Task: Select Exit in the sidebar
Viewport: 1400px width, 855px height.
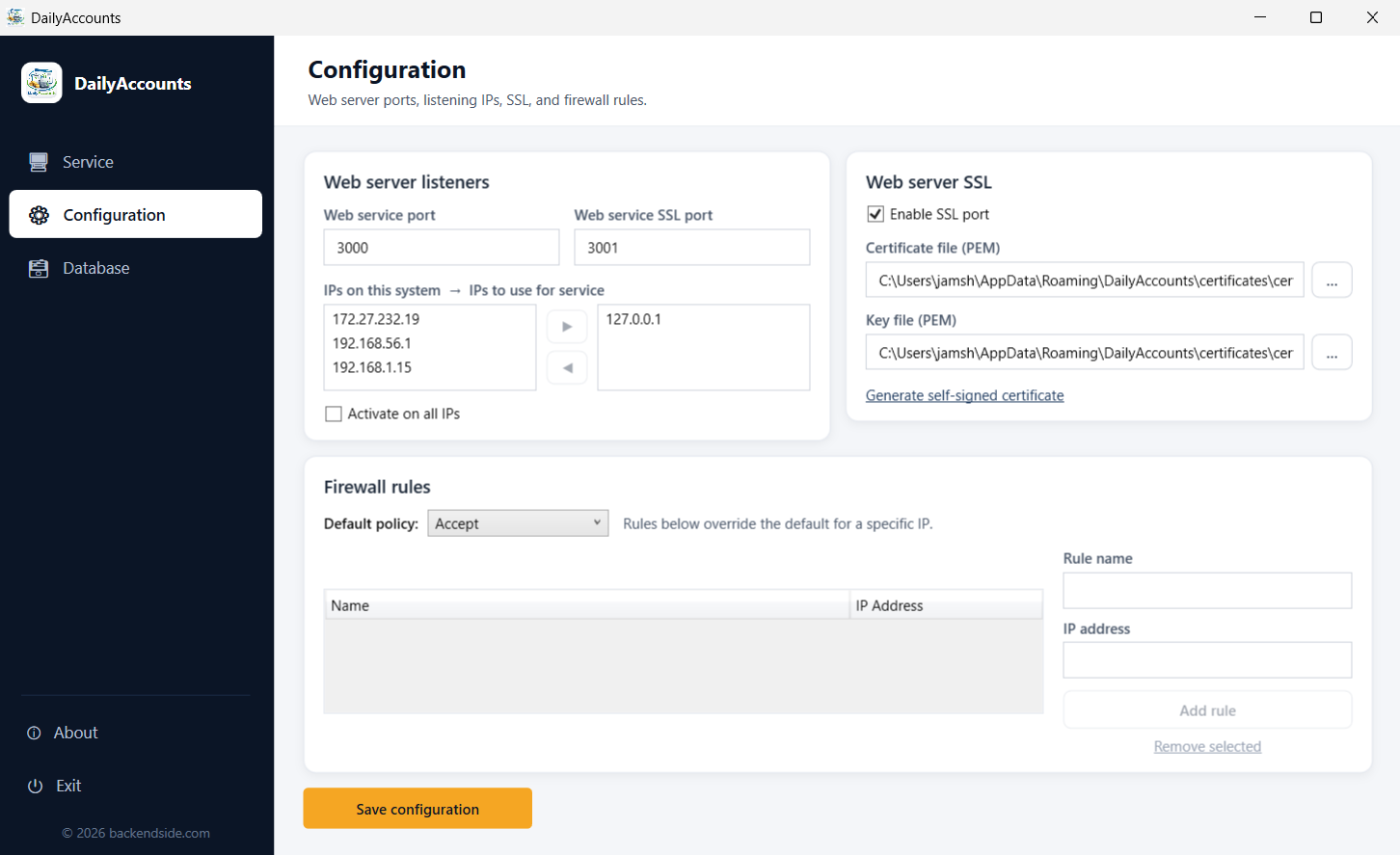Action: click(x=136, y=786)
